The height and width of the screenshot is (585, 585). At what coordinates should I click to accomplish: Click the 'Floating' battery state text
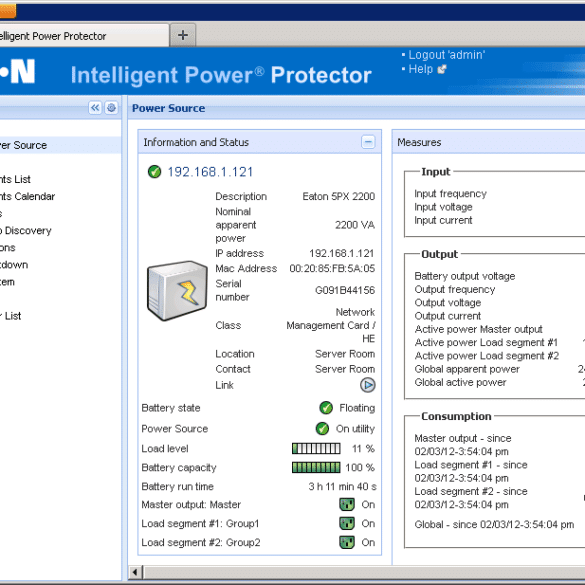tap(357, 408)
